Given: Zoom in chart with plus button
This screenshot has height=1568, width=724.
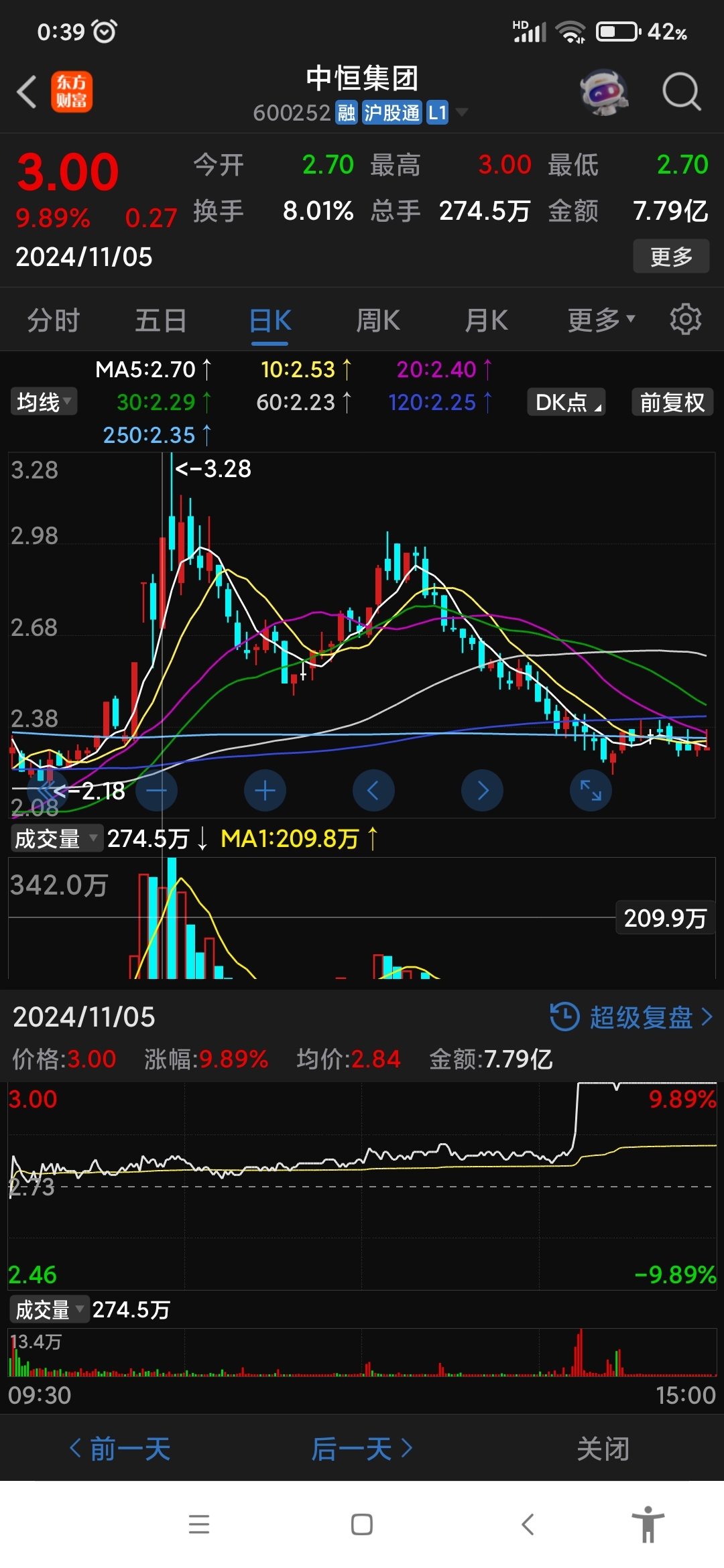Looking at the screenshot, I should (265, 791).
